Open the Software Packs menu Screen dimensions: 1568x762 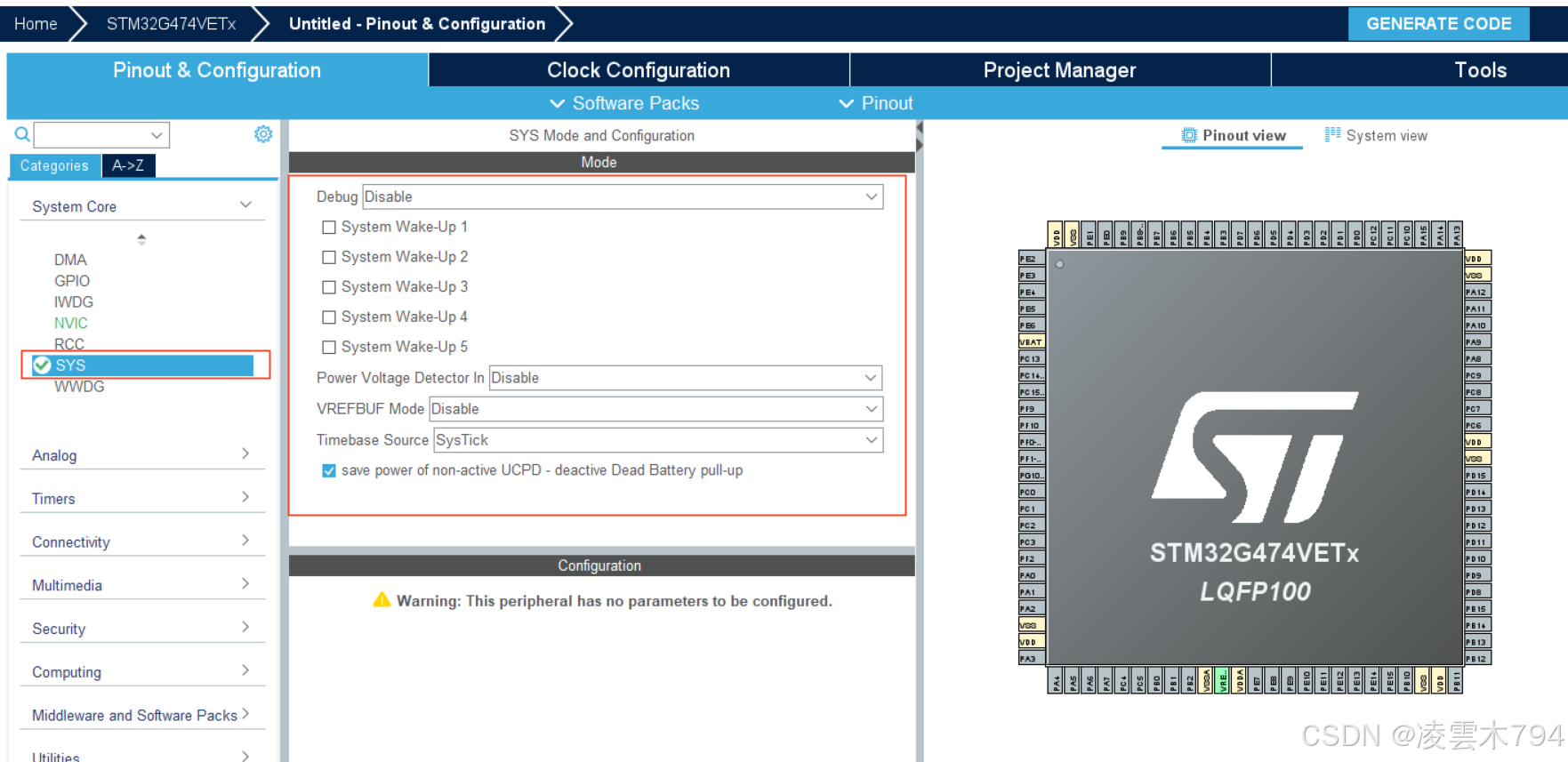pyautogui.click(x=624, y=103)
